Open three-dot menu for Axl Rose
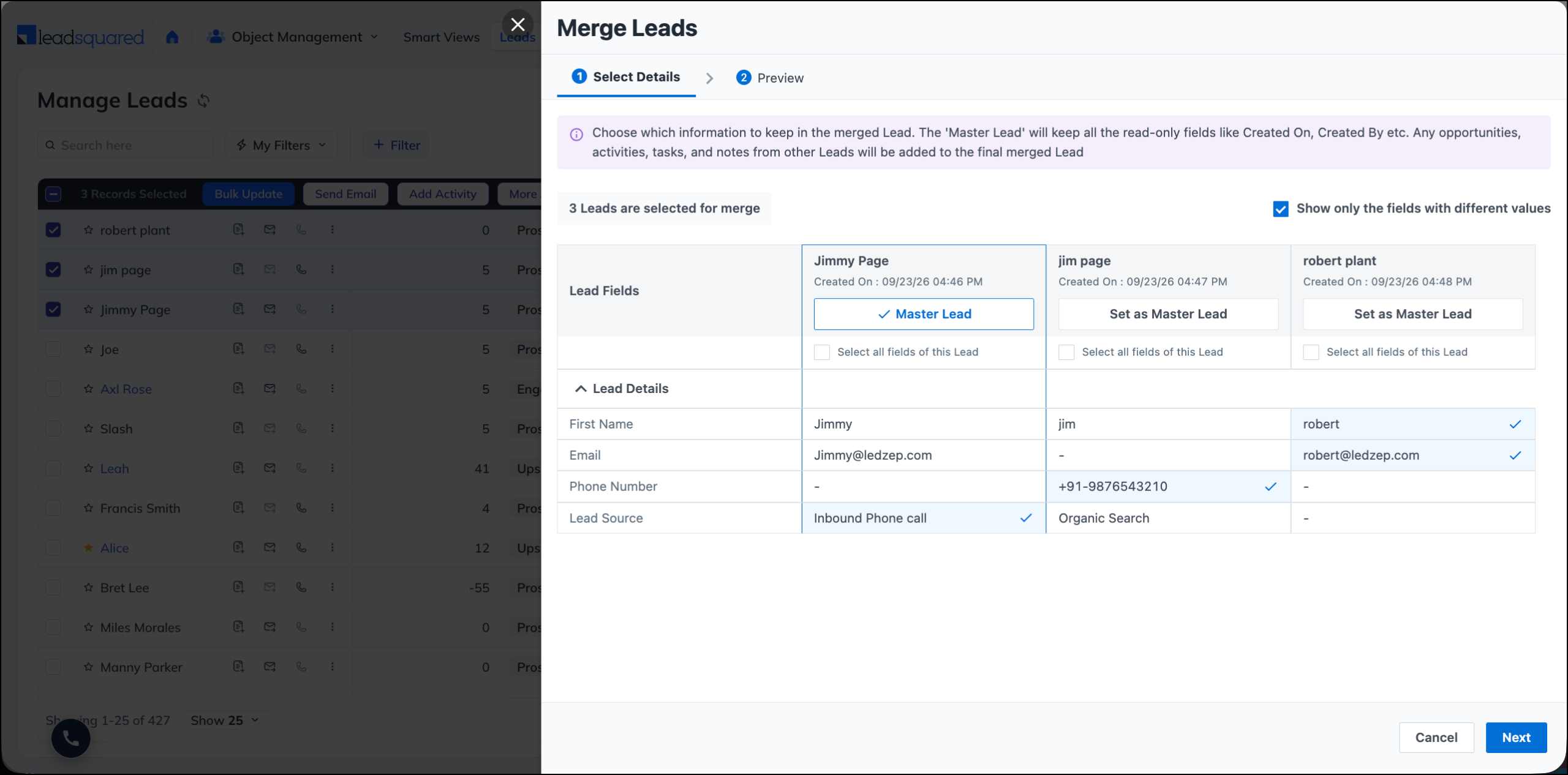 [333, 388]
